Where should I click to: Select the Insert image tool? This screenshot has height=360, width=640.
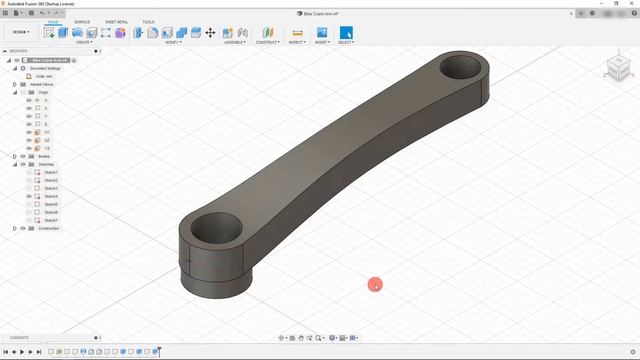click(x=322, y=33)
